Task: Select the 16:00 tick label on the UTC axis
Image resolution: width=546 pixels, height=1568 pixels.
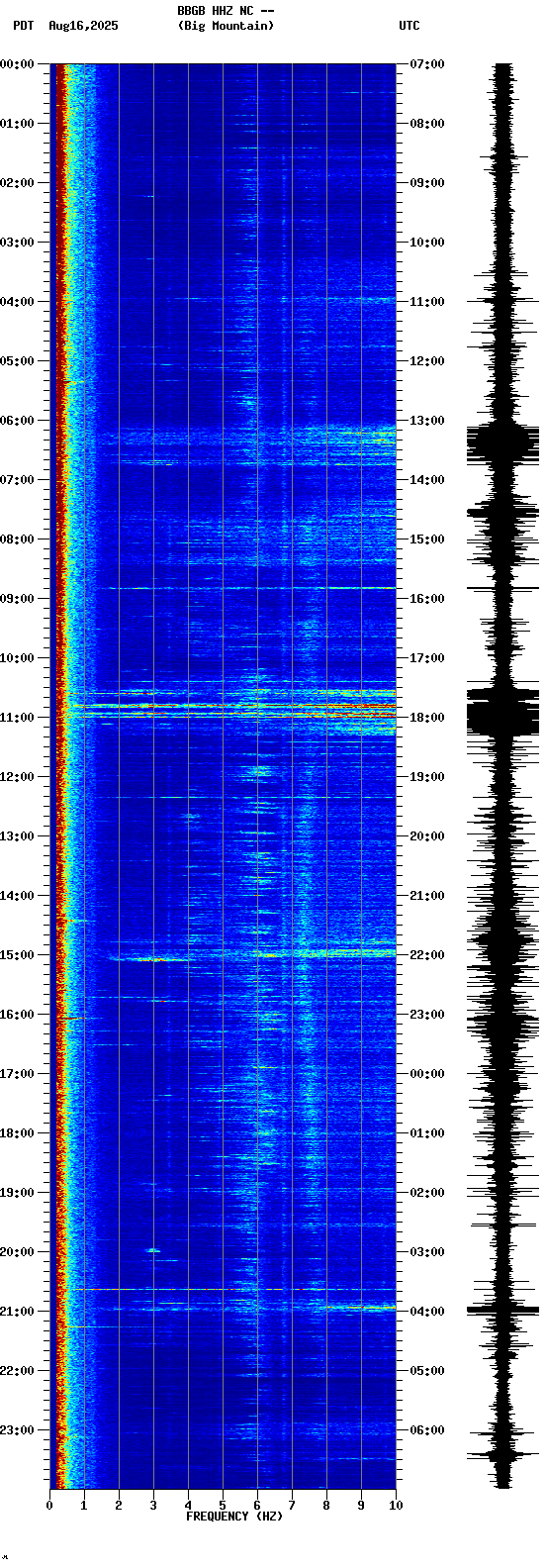Action: point(427,599)
